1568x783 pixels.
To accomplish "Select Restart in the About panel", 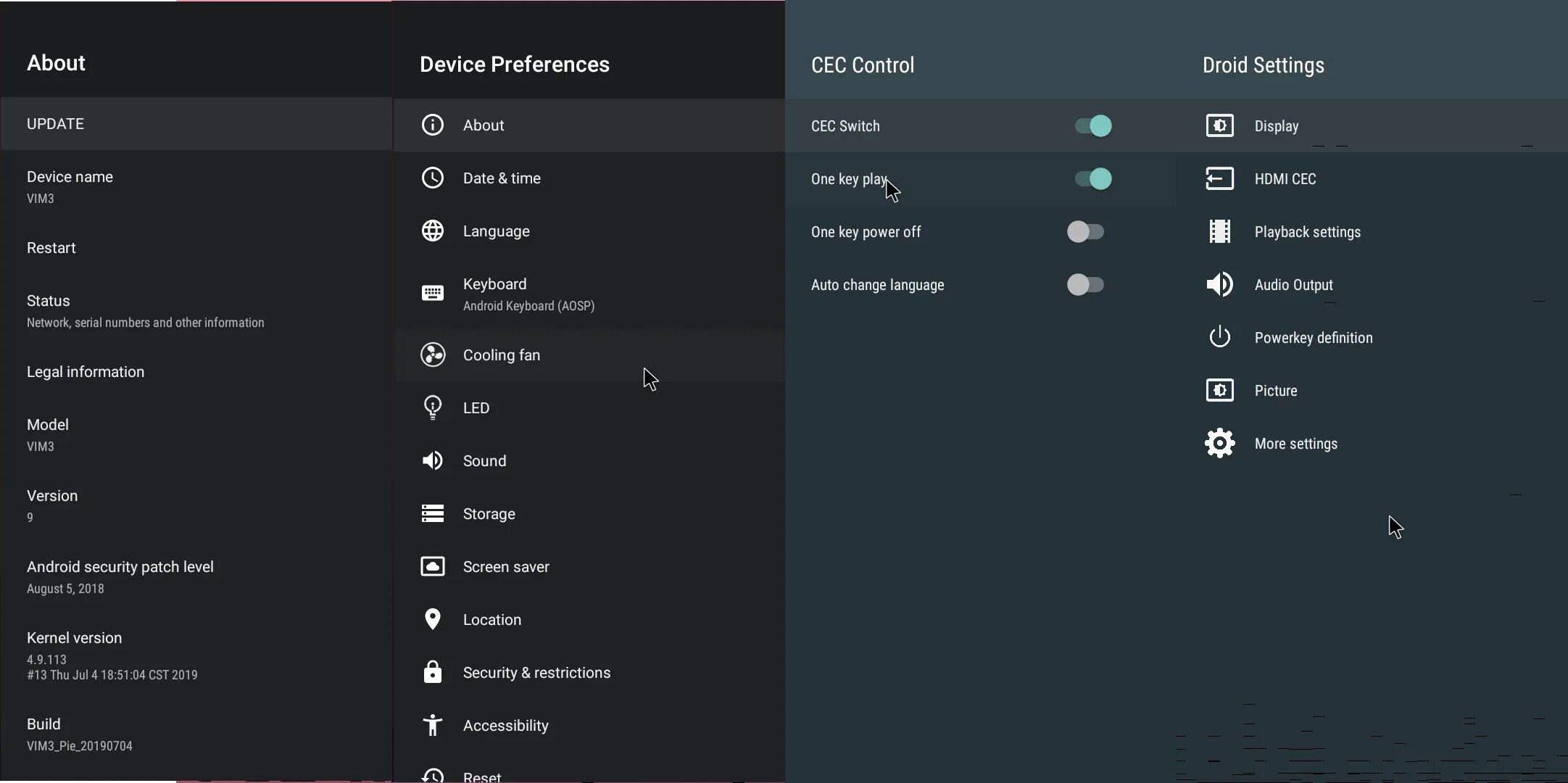I will pyautogui.click(x=51, y=248).
